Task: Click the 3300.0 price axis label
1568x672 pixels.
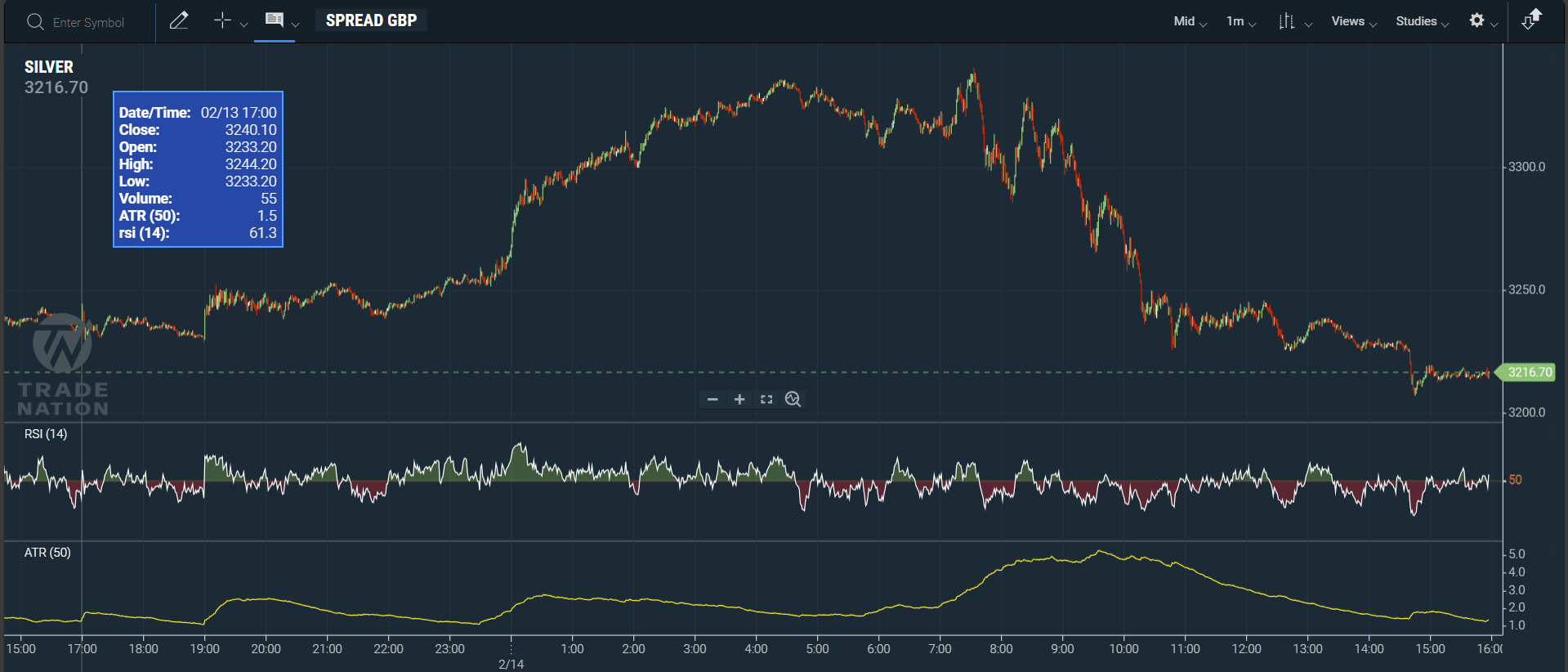Action: pos(1526,167)
